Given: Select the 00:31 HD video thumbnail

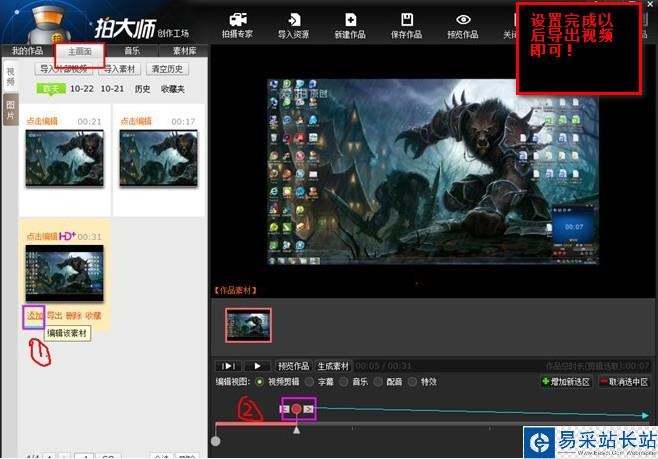Looking at the screenshot, I should (65, 273).
